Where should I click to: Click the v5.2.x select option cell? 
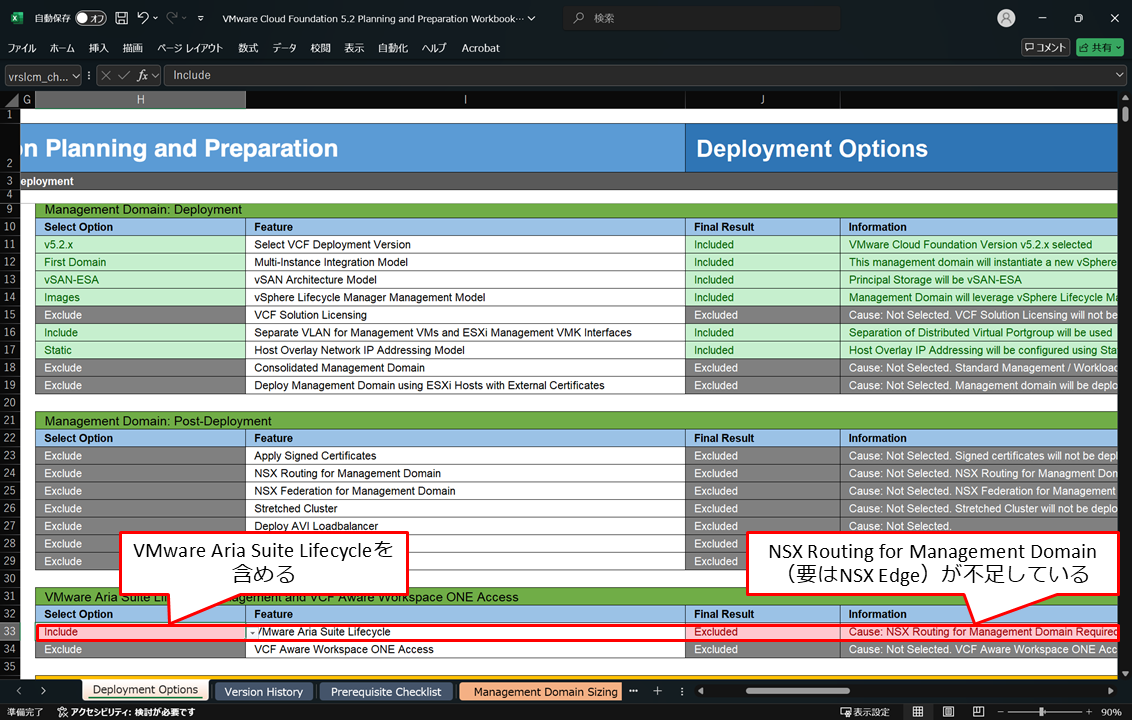tap(141, 245)
